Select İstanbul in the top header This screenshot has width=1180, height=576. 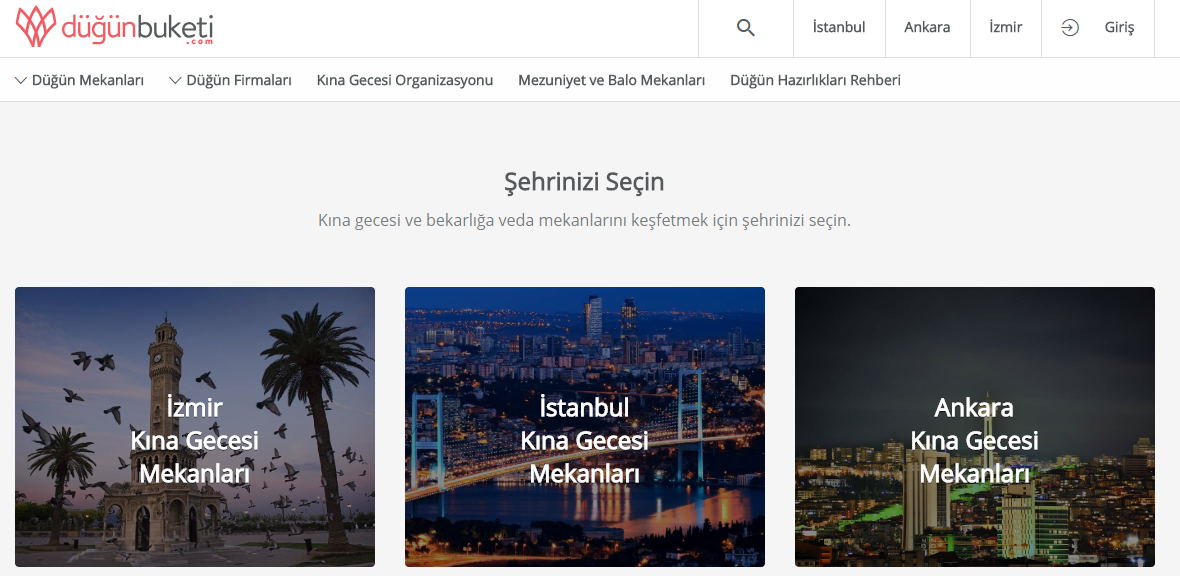[839, 28]
